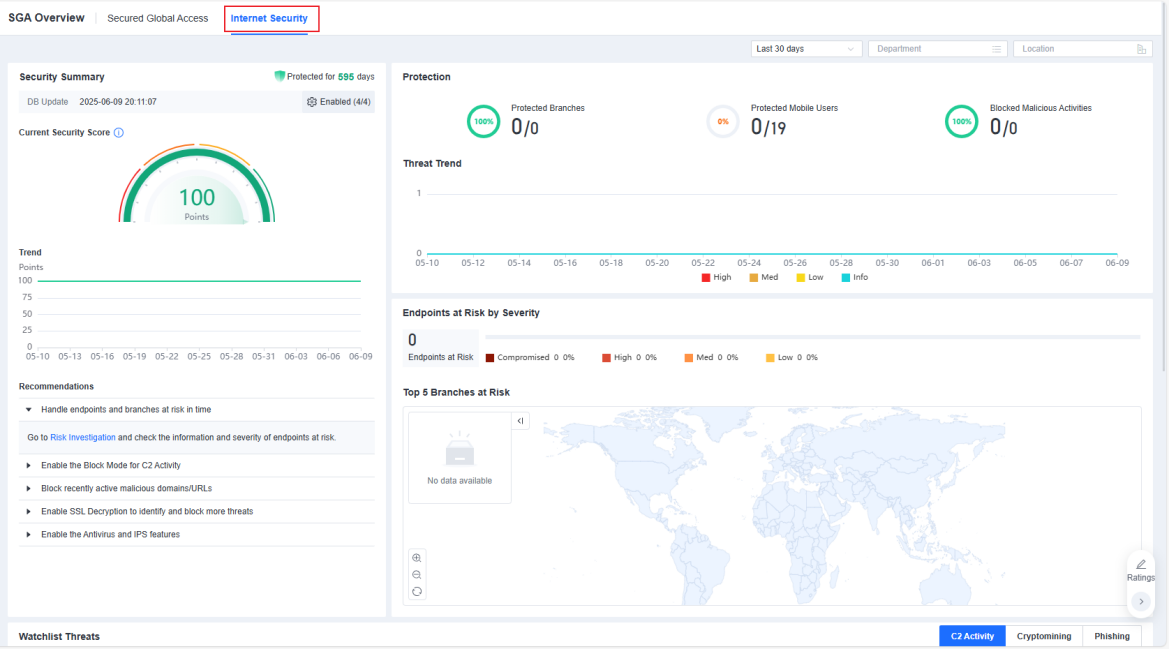Screen dimensions: 1169x649
Task: Open the Last 30 days dropdown
Action: 806,48
